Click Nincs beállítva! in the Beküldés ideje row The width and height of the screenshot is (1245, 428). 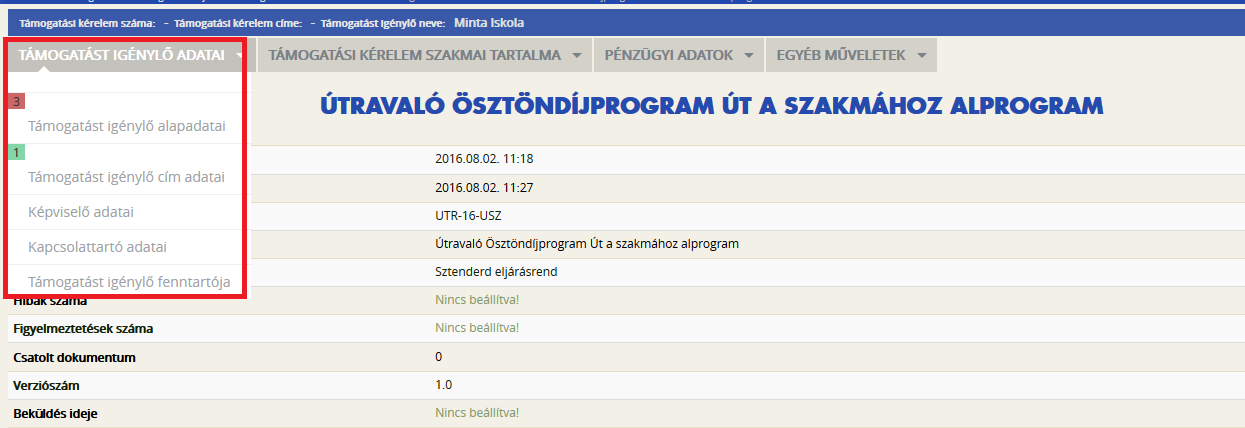pos(477,413)
